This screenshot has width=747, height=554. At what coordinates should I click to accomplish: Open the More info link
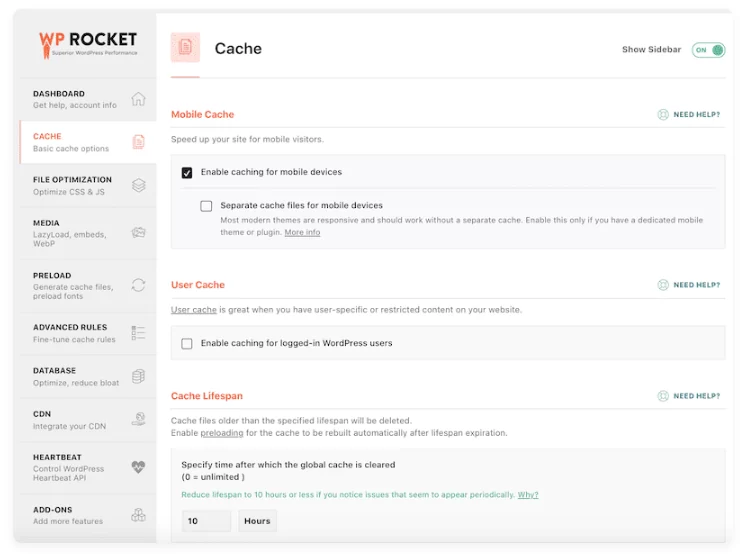(x=303, y=232)
